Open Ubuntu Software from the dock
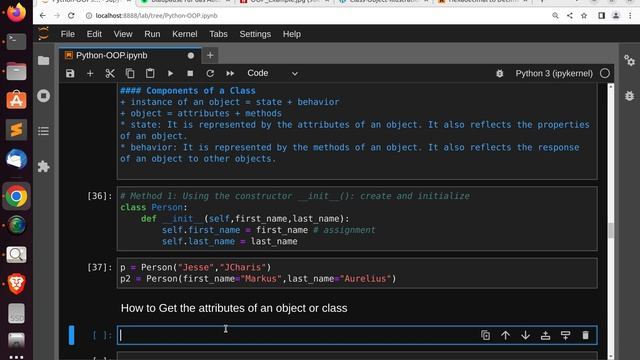This screenshot has width=640, height=360. 16,100
